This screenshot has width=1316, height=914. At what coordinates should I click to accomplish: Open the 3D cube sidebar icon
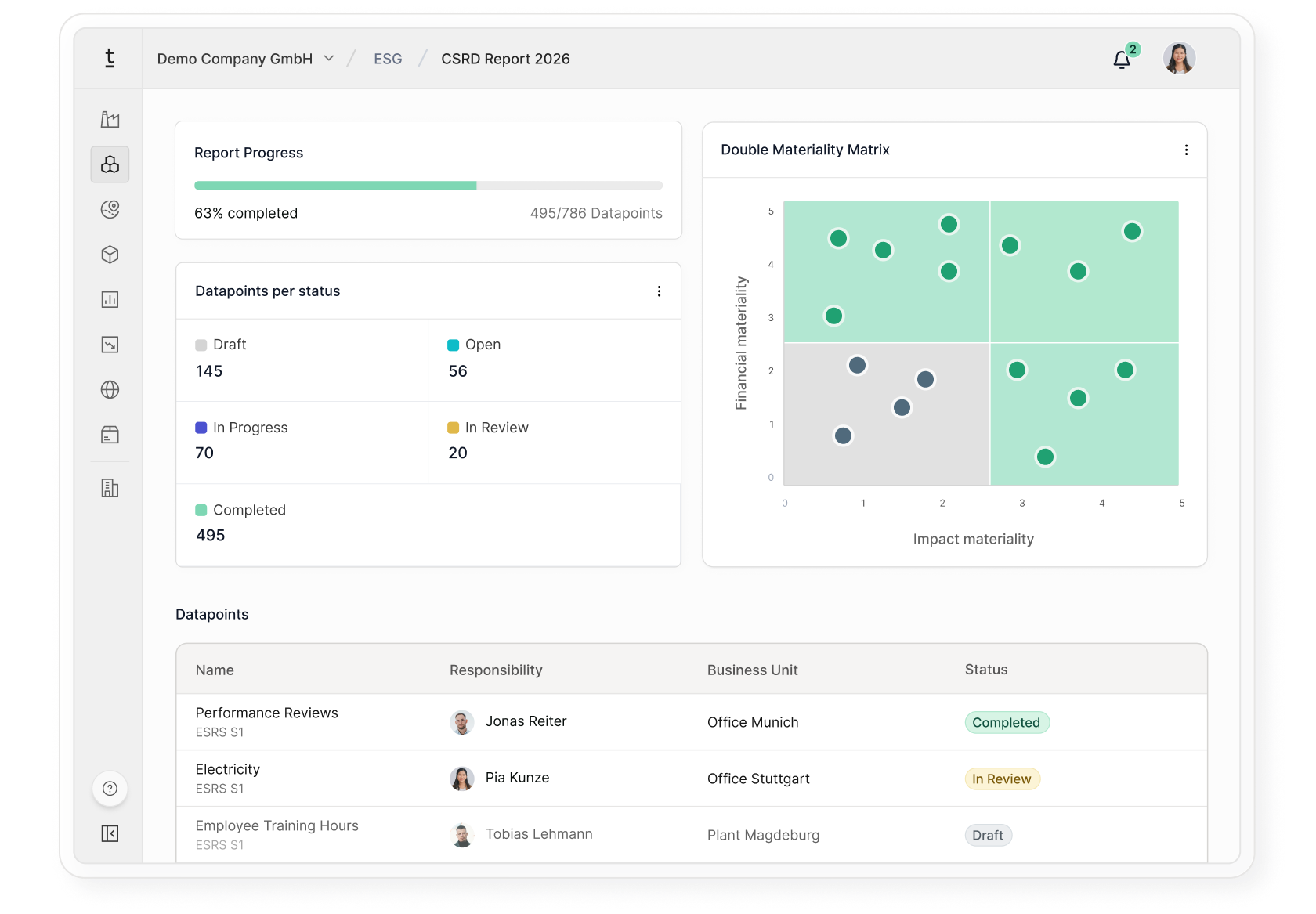pyautogui.click(x=110, y=255)
